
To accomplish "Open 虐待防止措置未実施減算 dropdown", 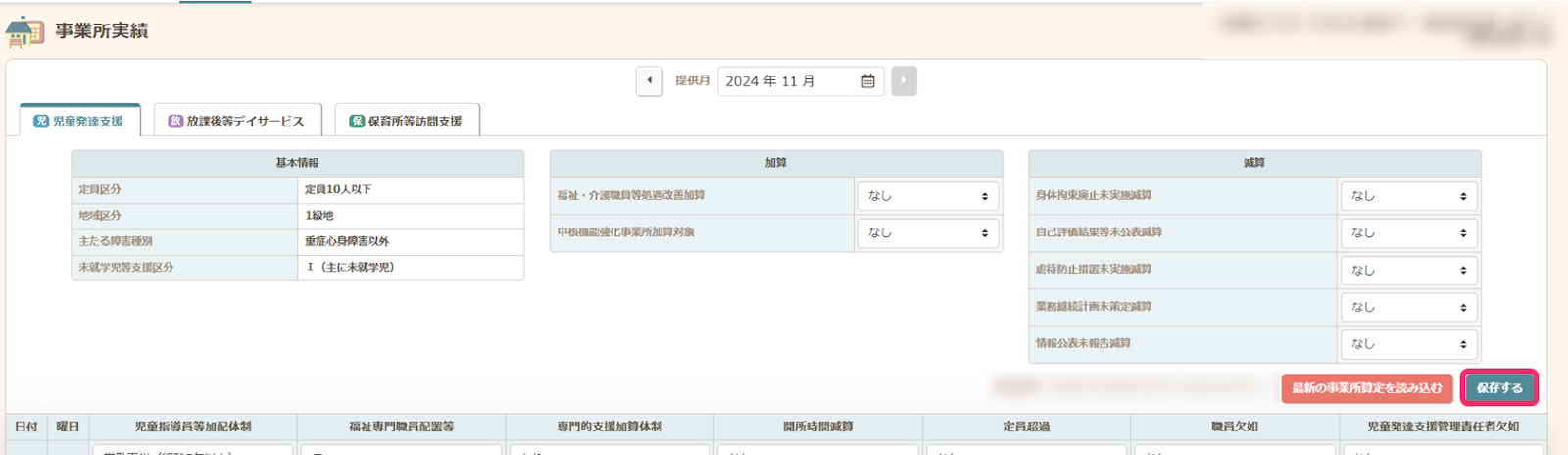I will click(x=1407, y=271).
